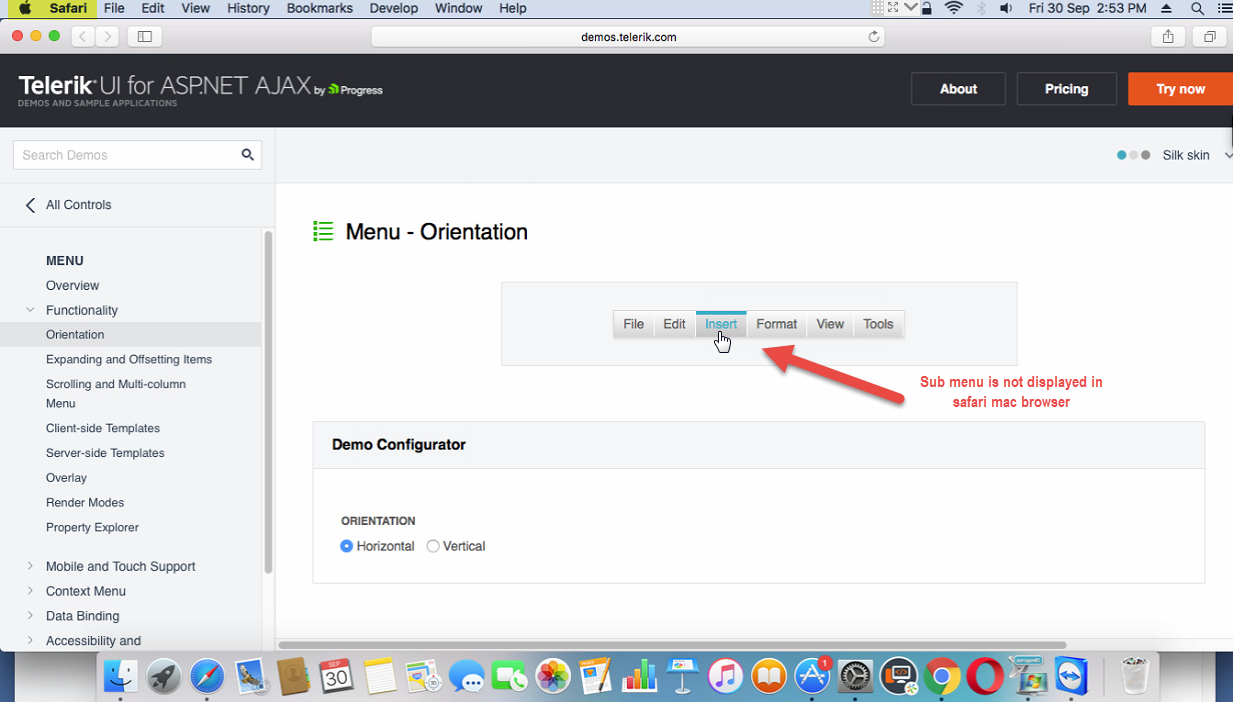
Task: Select the Vertical orientation radio button
Action: (x=433, y=546)
